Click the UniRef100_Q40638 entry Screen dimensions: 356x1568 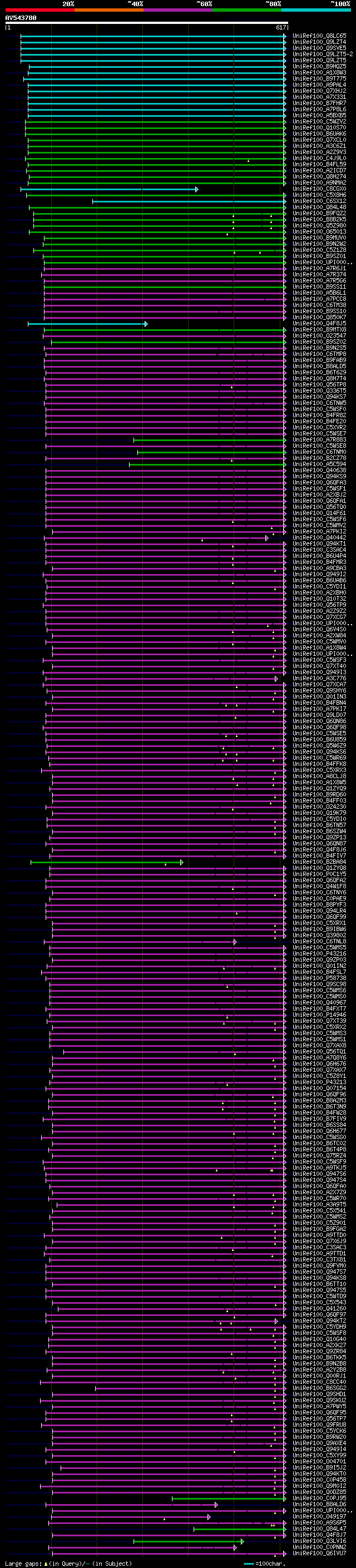(319, 470)
